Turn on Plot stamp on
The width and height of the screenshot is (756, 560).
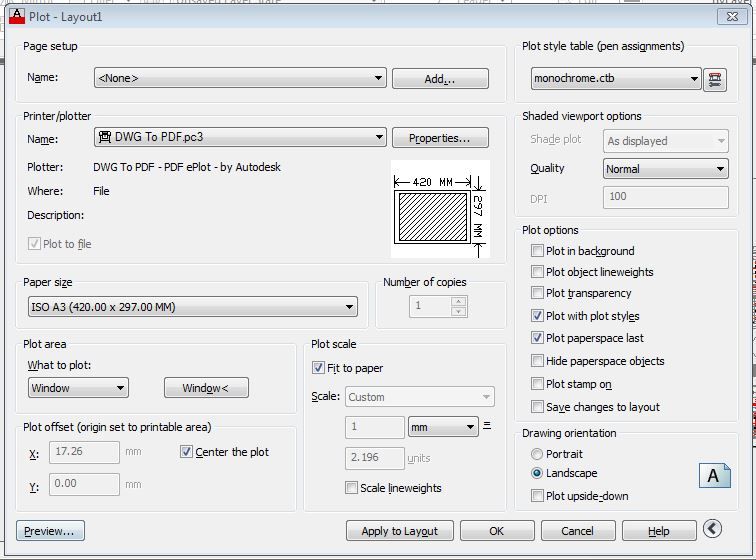tap(537, 384)
